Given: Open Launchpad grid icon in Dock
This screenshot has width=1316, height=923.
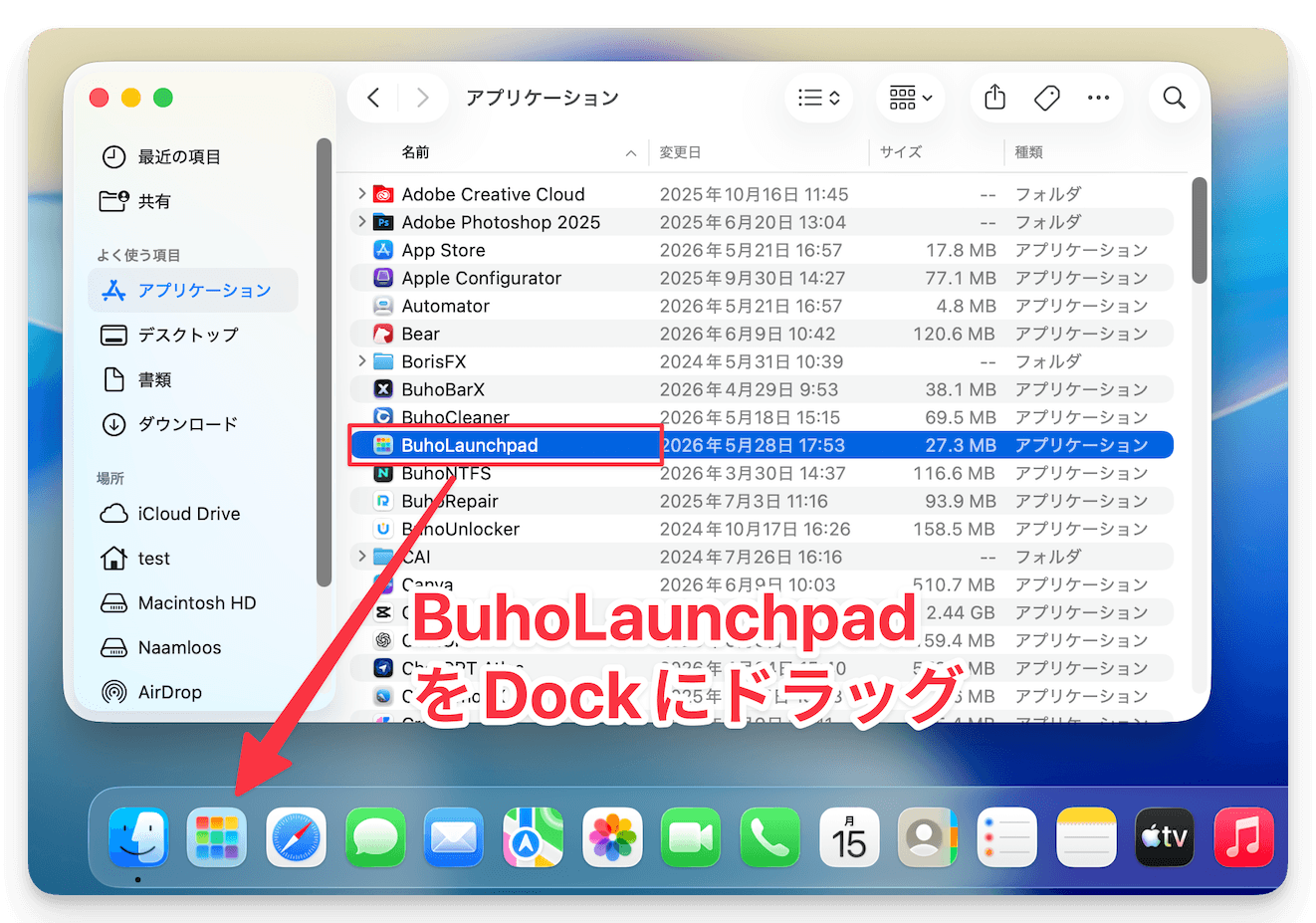Looking at the screenshot, I should 216,837.
